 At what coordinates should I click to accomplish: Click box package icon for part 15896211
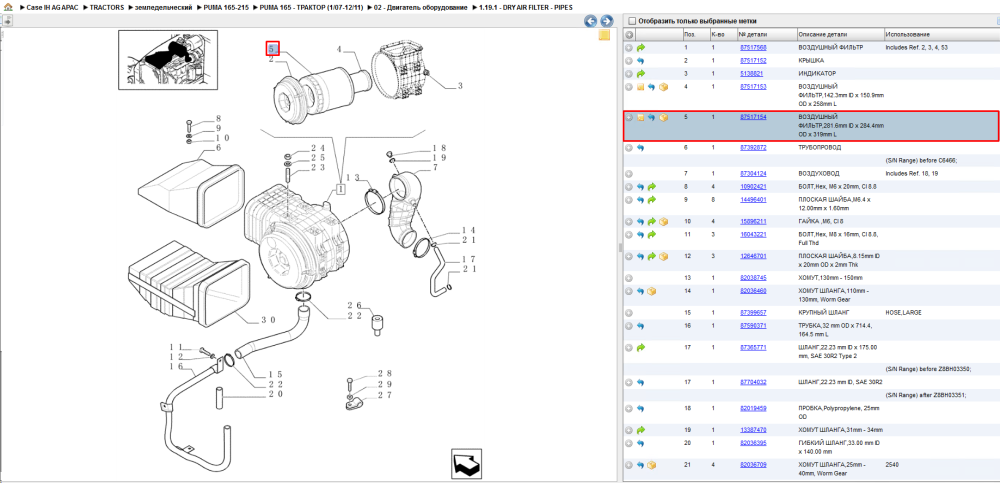click(663, 221)
